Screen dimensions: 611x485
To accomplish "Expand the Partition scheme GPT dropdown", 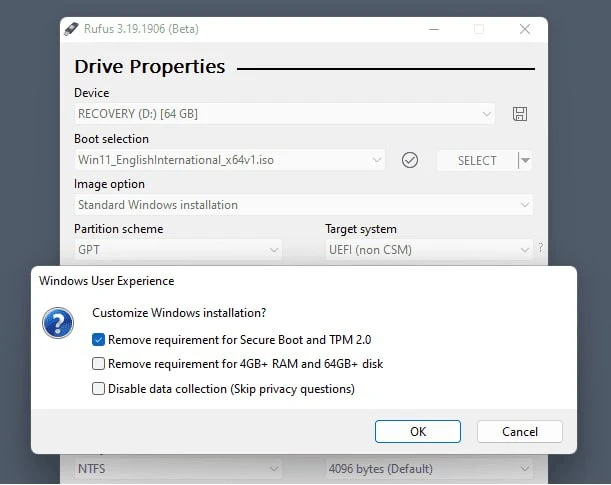I will [x=178, y=250].
